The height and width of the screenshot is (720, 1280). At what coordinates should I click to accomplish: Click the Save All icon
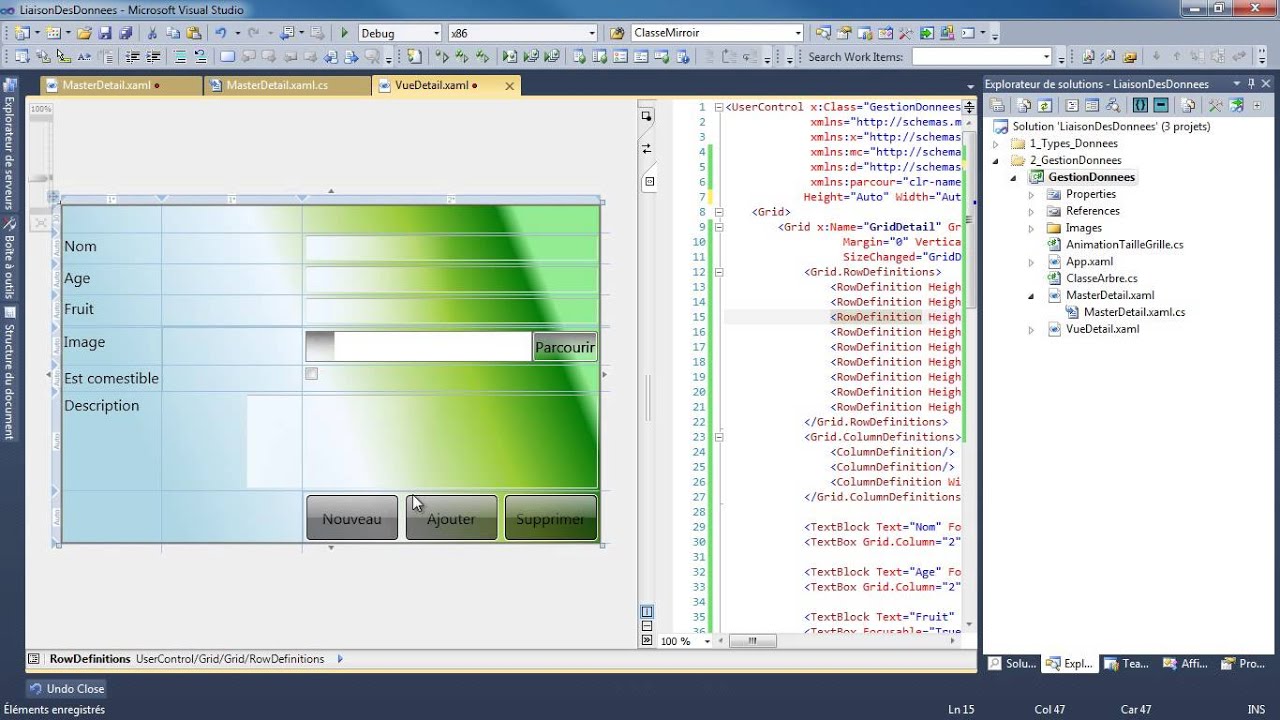(x=125, y=33)
